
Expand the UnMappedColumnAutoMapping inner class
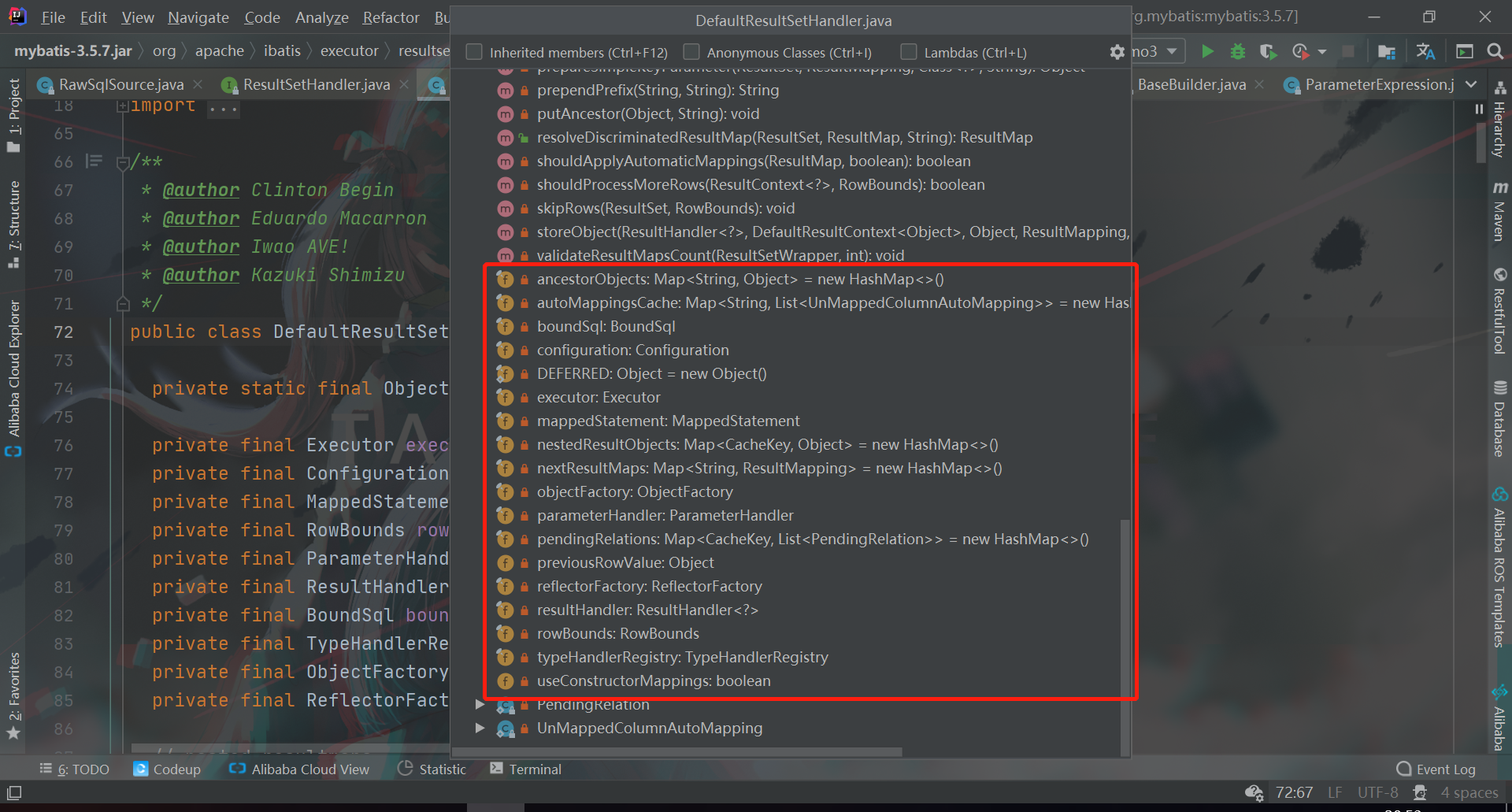click(x=480, y=728)
